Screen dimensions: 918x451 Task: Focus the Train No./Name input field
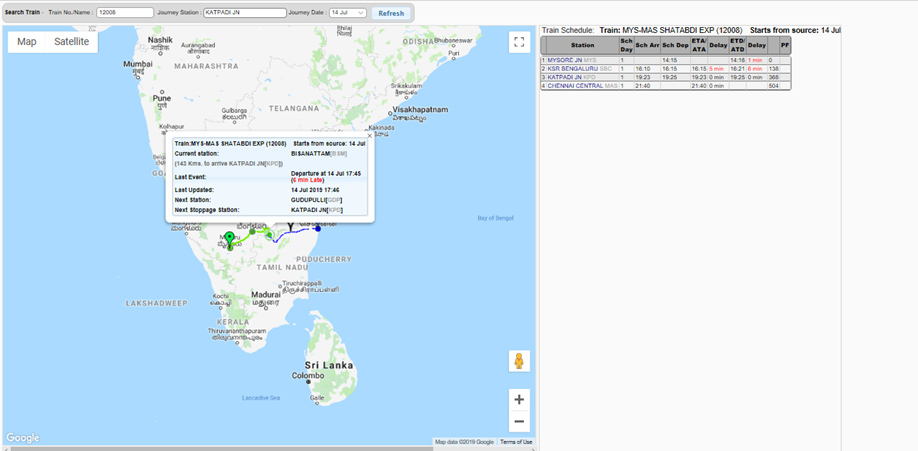coord(125,13)
